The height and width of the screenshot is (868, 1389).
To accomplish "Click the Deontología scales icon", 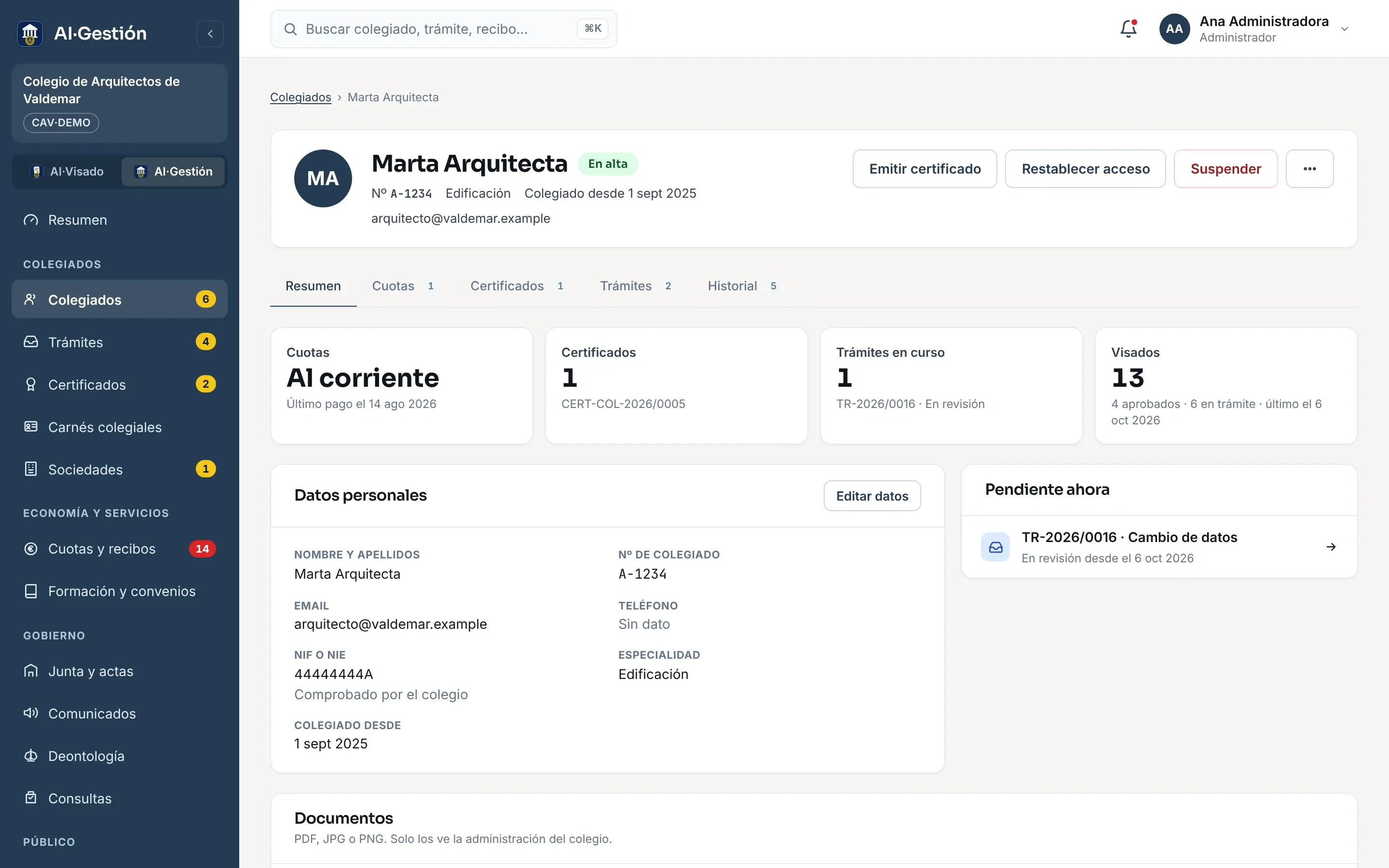I will [x=30, y=756].
